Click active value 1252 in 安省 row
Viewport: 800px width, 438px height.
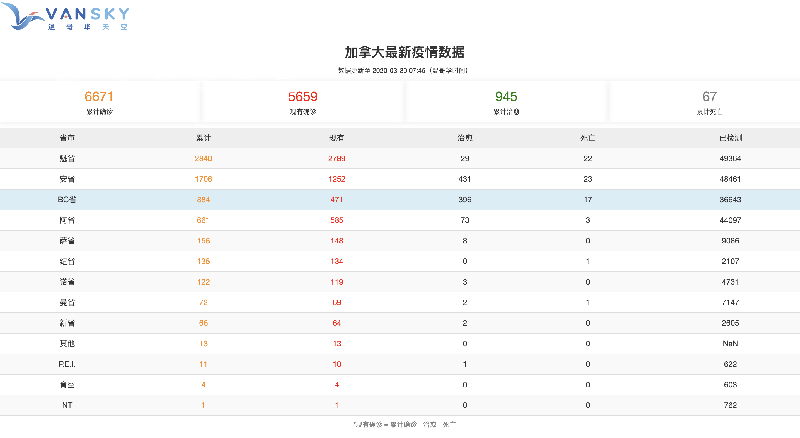[337, 179]
